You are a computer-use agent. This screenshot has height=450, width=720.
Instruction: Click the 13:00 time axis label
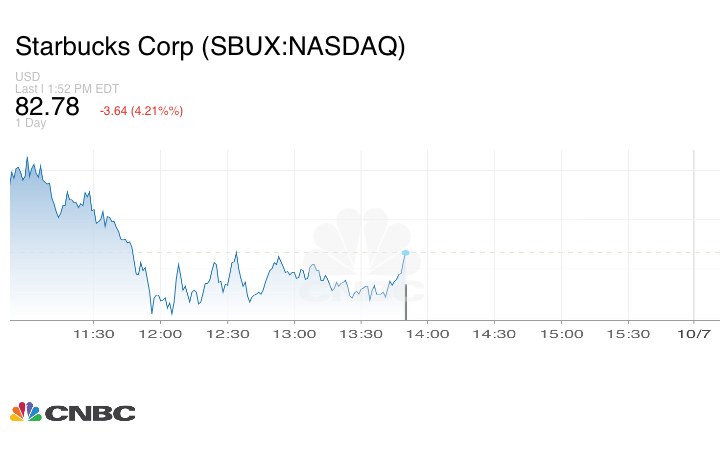[295, 334]
